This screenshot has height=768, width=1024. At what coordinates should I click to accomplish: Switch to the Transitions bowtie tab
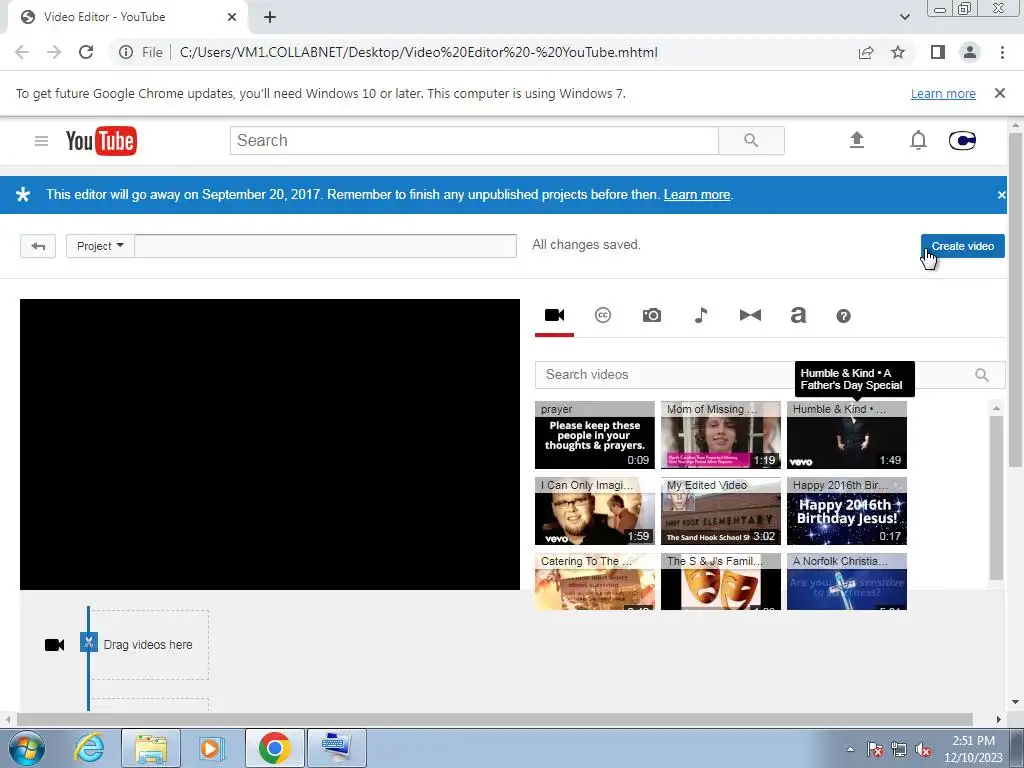pos(750,315)
